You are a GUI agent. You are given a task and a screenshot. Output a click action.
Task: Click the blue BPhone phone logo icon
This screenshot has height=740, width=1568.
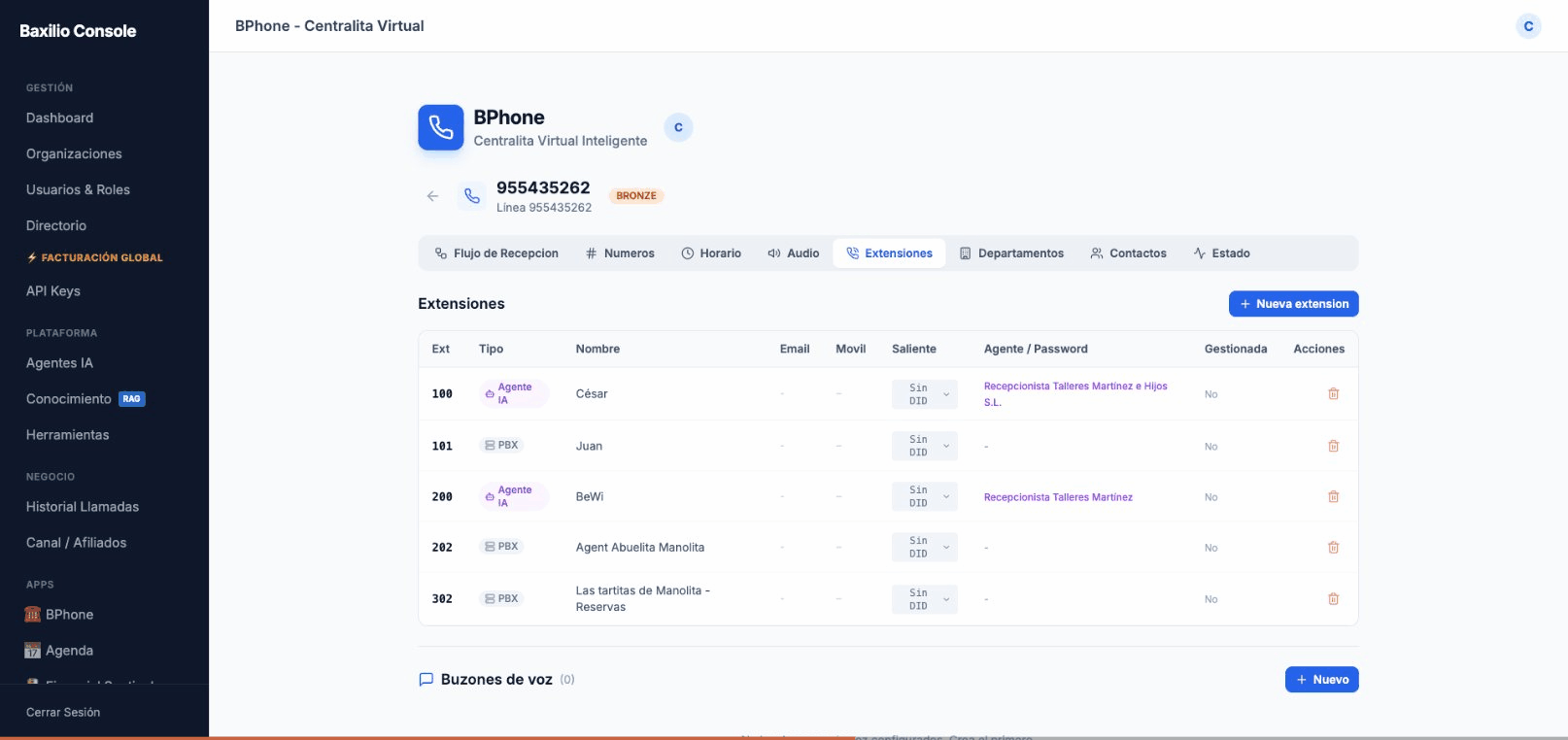441,128
